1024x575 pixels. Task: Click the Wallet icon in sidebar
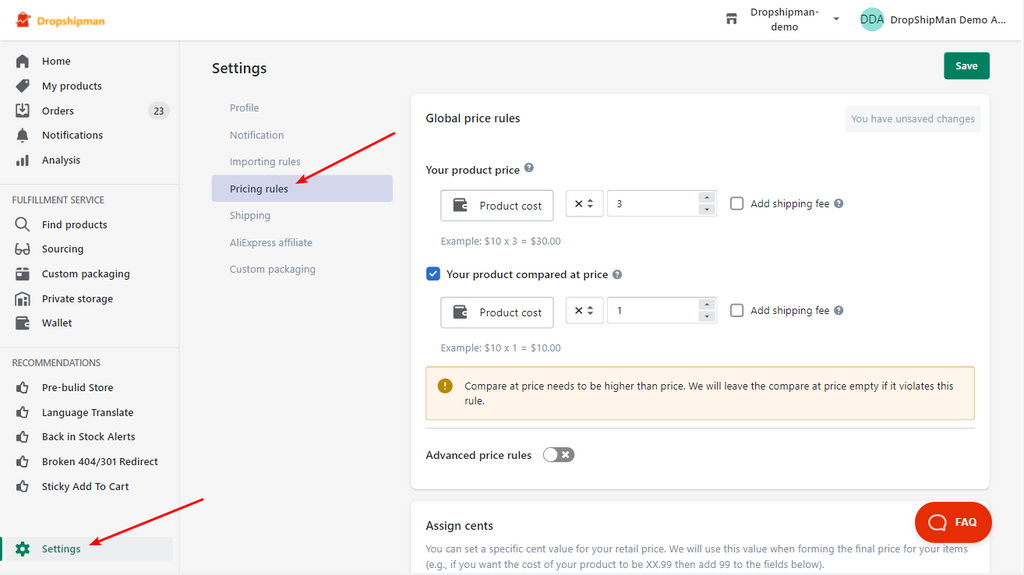[22, 323]
